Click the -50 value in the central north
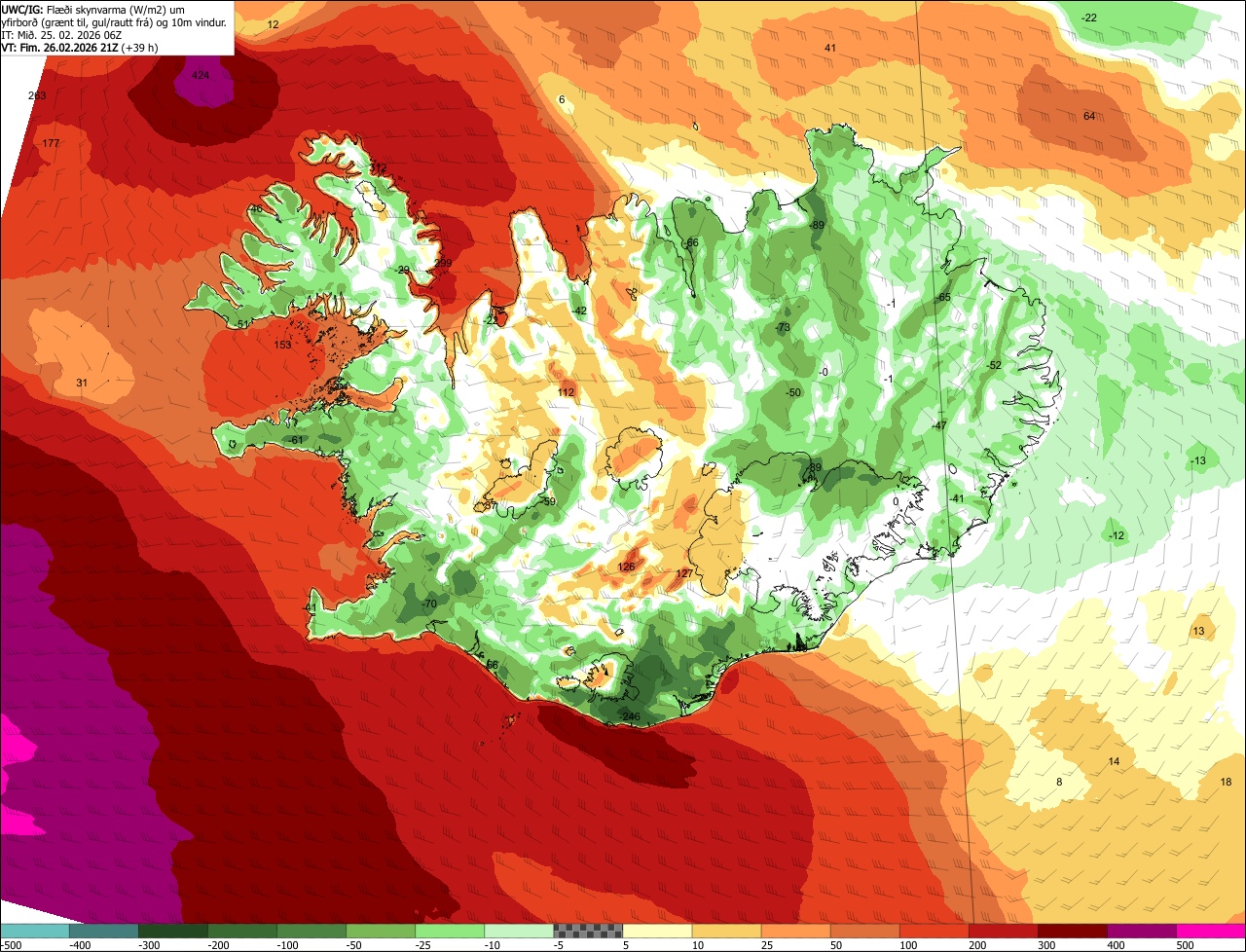 point(793,392)
